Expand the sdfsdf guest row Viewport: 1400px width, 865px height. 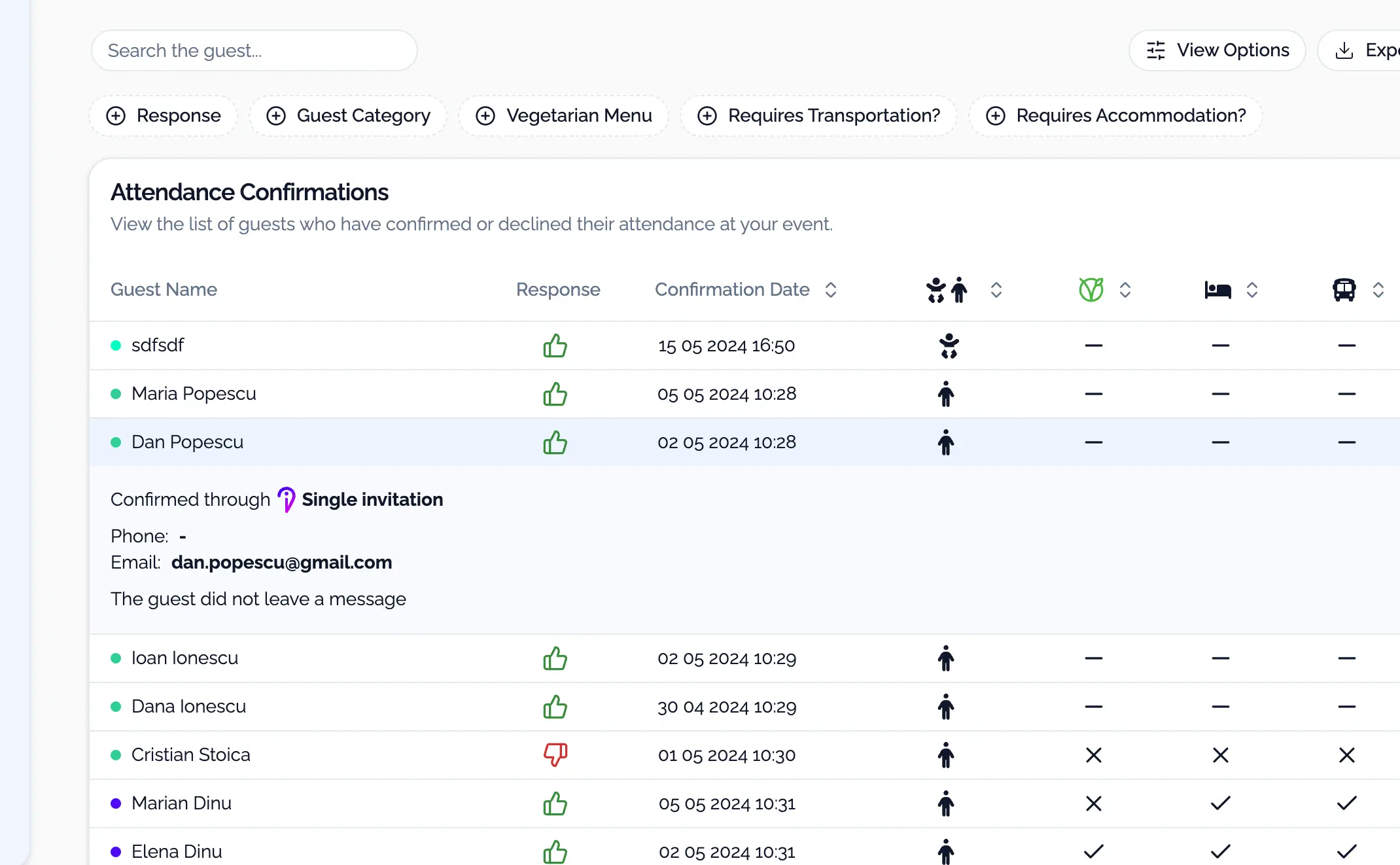(744, 345)
